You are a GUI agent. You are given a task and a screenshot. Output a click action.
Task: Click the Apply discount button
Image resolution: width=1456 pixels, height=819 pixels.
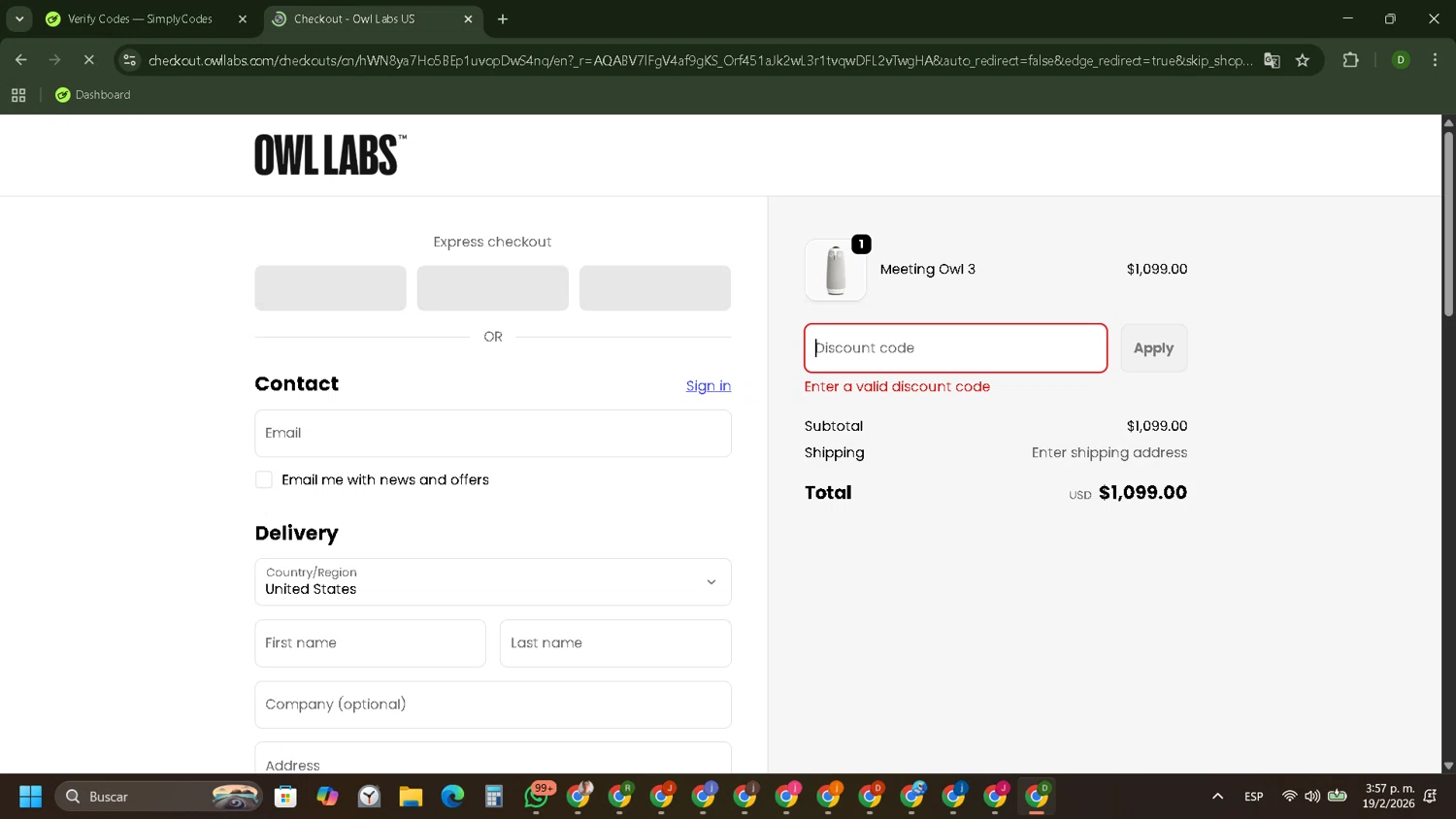(1154, 348)
